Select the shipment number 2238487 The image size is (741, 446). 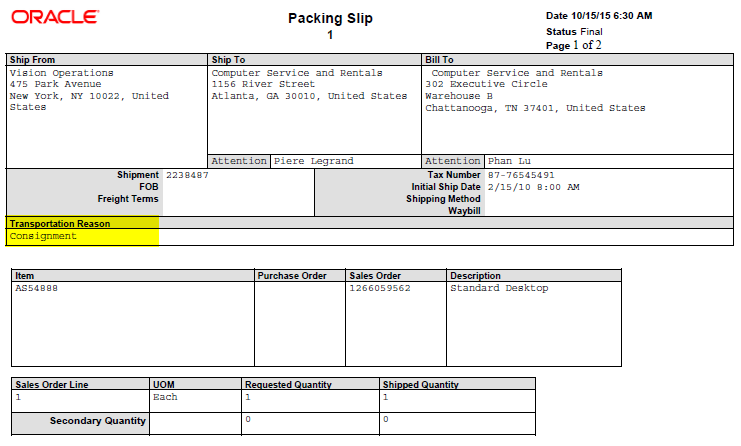[x=187, y=175]
